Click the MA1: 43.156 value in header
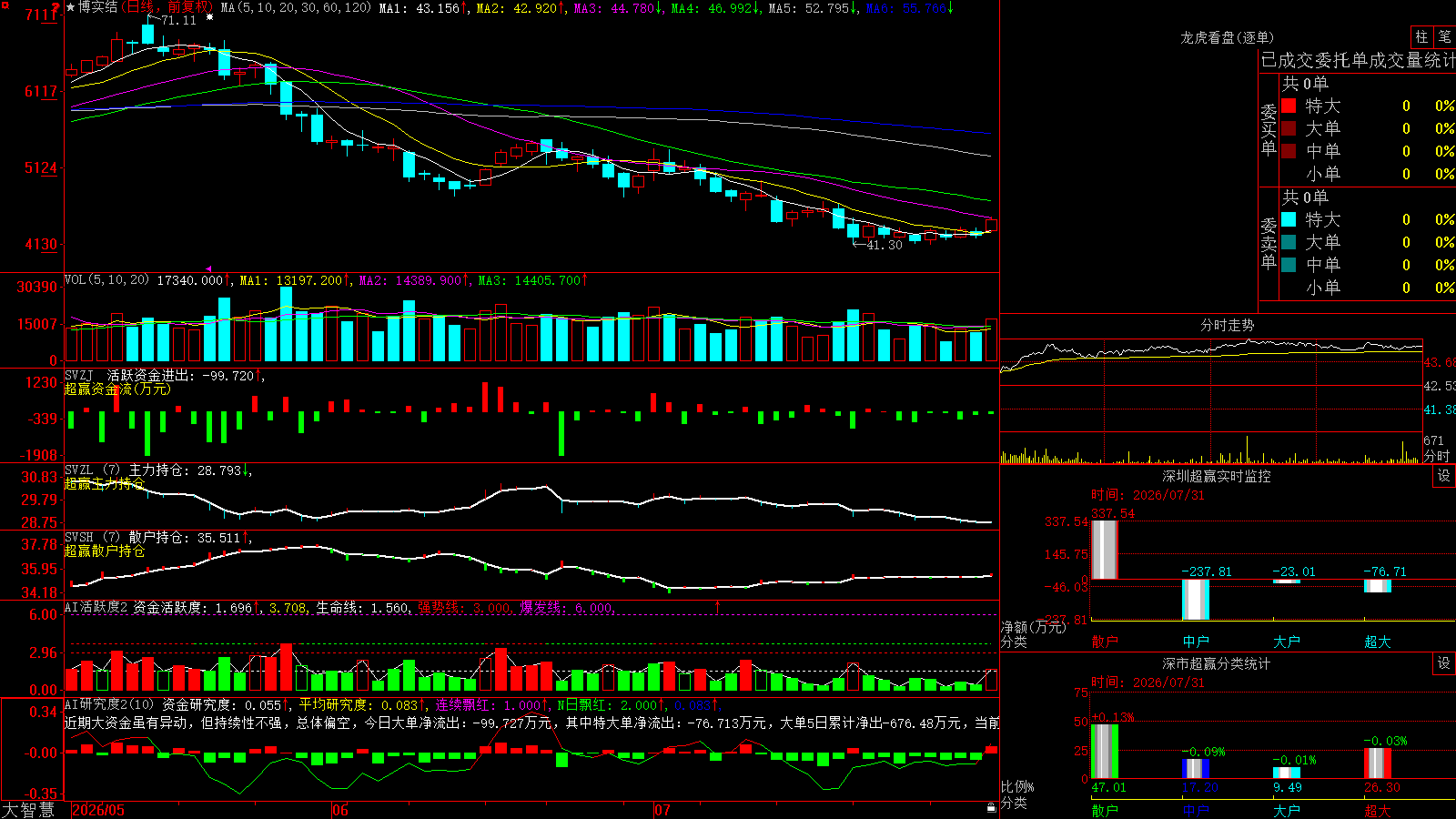The width and height of the screenshot is (1456, 819). [x=419, y=7]
